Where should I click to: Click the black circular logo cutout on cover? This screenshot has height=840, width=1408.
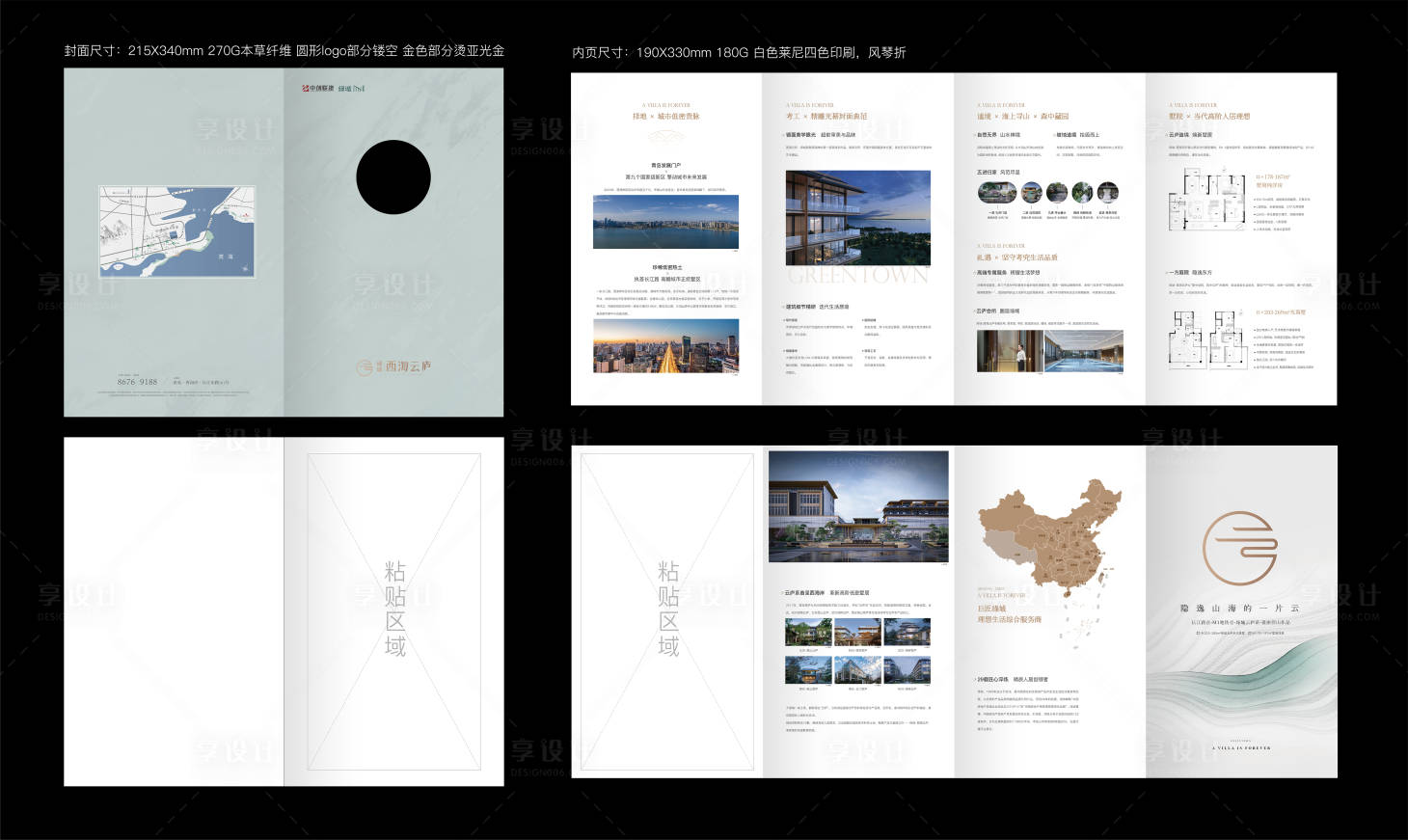tap(393, 177)
